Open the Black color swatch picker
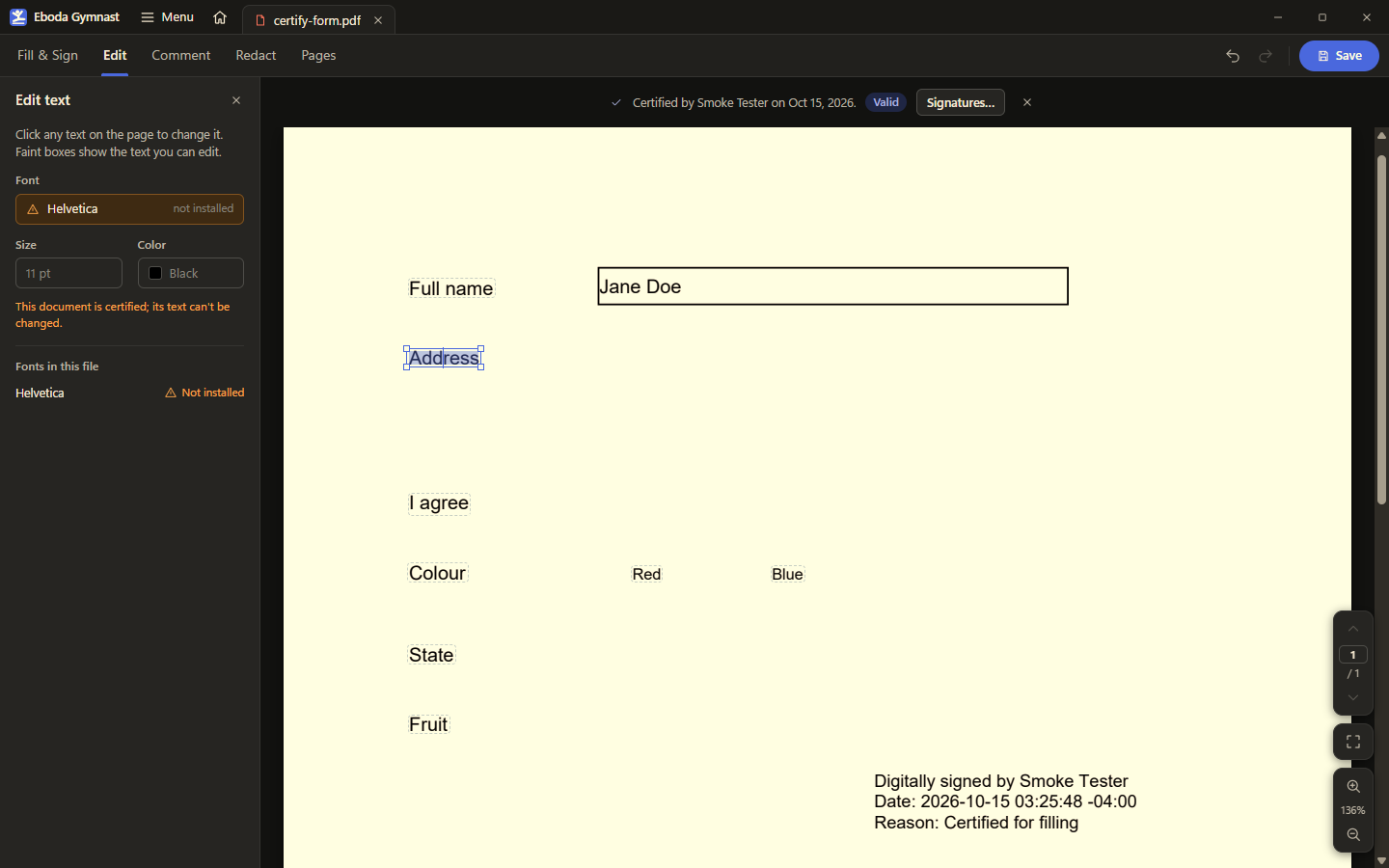 [x=190, y=273]
